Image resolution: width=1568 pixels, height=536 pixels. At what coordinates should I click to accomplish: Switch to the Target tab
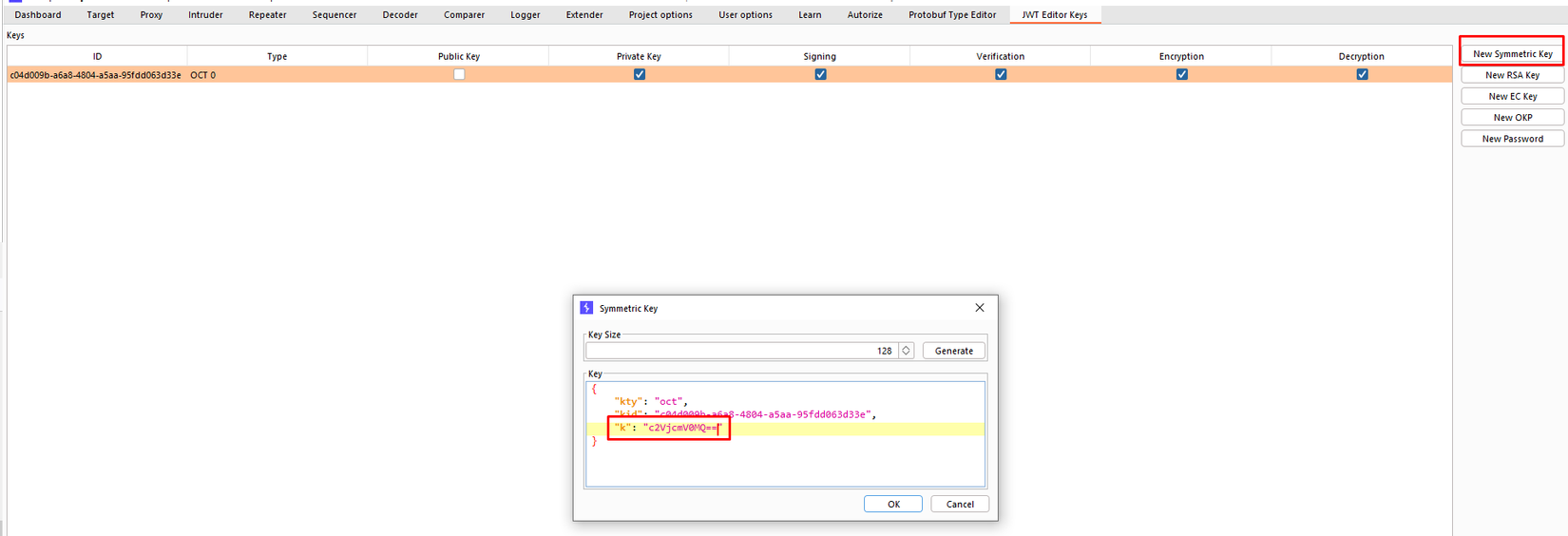point(100,14)
